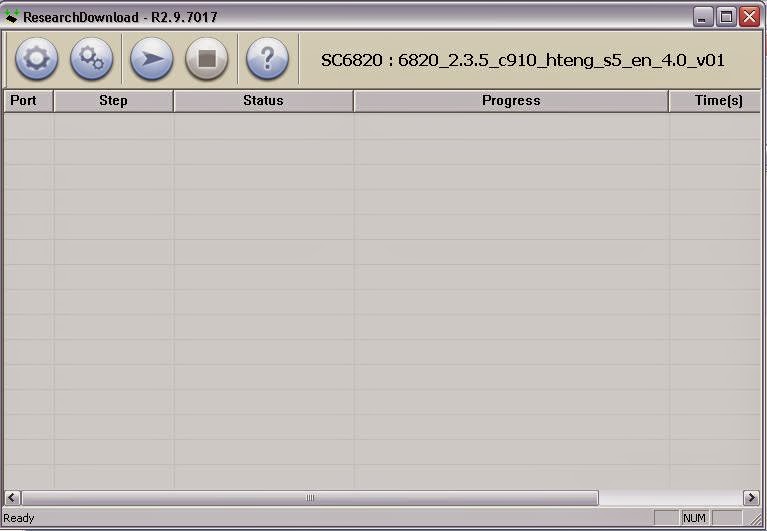Click the SC6820 firmware packet name text

point(522,60)
